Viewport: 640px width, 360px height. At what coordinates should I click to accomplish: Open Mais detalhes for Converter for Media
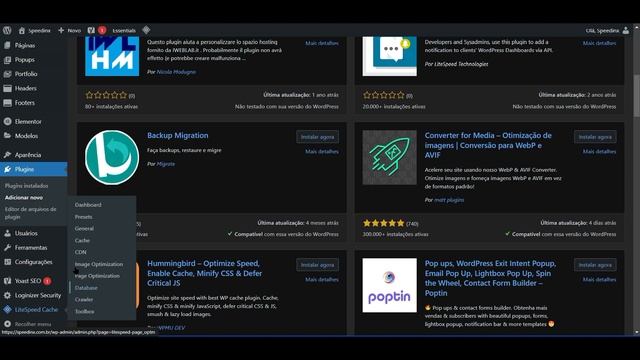point(599,151)
